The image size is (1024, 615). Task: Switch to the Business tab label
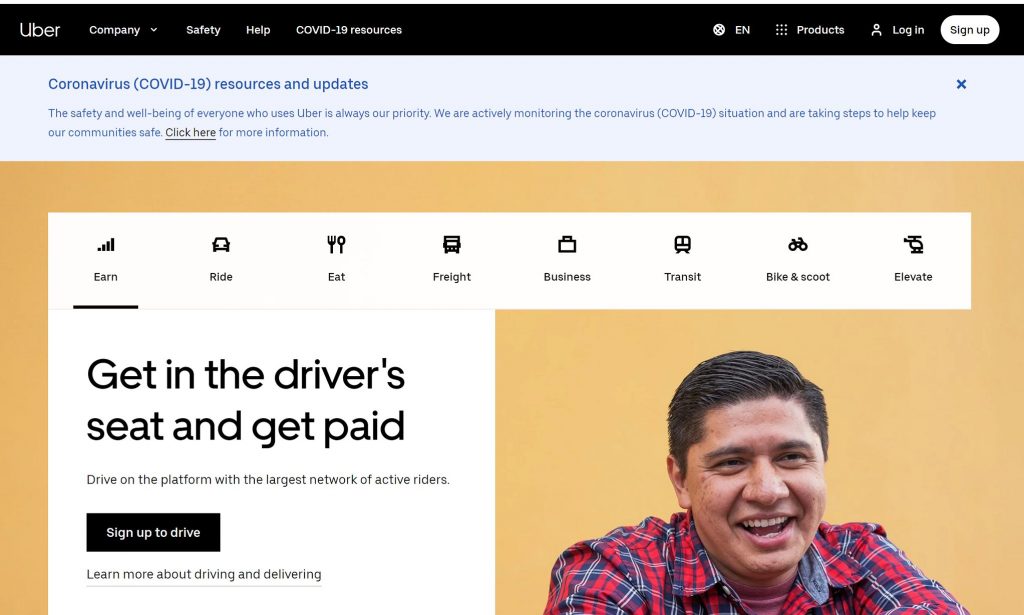[567, 277]
